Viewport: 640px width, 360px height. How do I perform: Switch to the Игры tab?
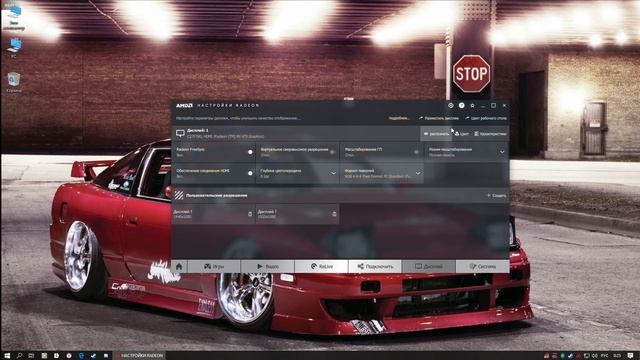213,267
